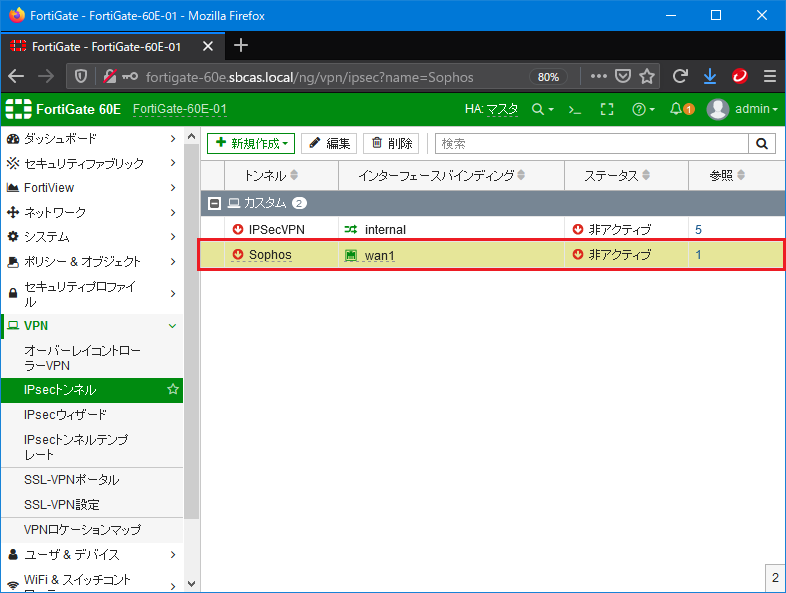Image resolution: width=786 pixels, height=593 pixels.
Task: Expand the WiFi & スイッチコントローラー menu
Action: (x=92, y=581)
